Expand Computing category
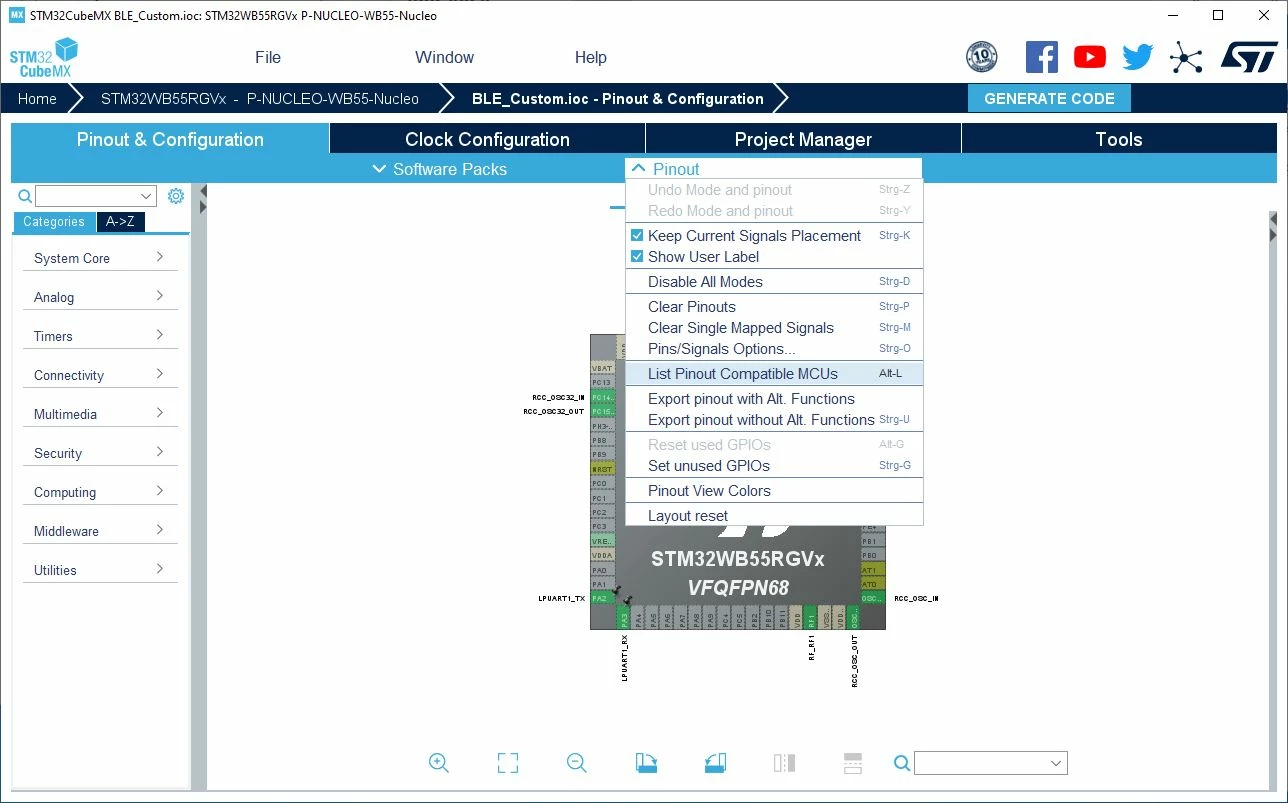This screenshot has height=803, width=1288. pyautogui.click(x=100, y=492)
